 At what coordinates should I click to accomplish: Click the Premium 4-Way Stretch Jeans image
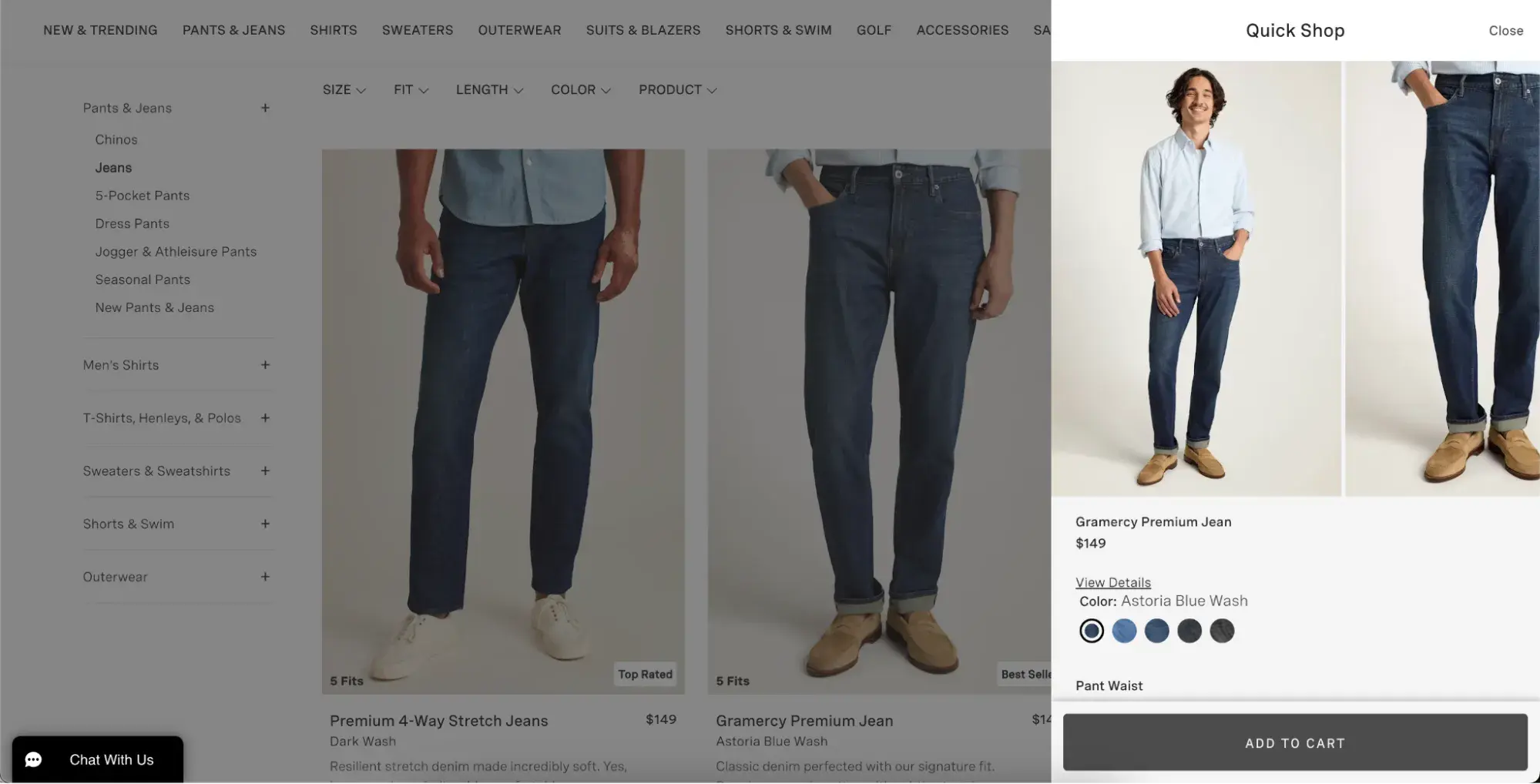pos(503,421)
